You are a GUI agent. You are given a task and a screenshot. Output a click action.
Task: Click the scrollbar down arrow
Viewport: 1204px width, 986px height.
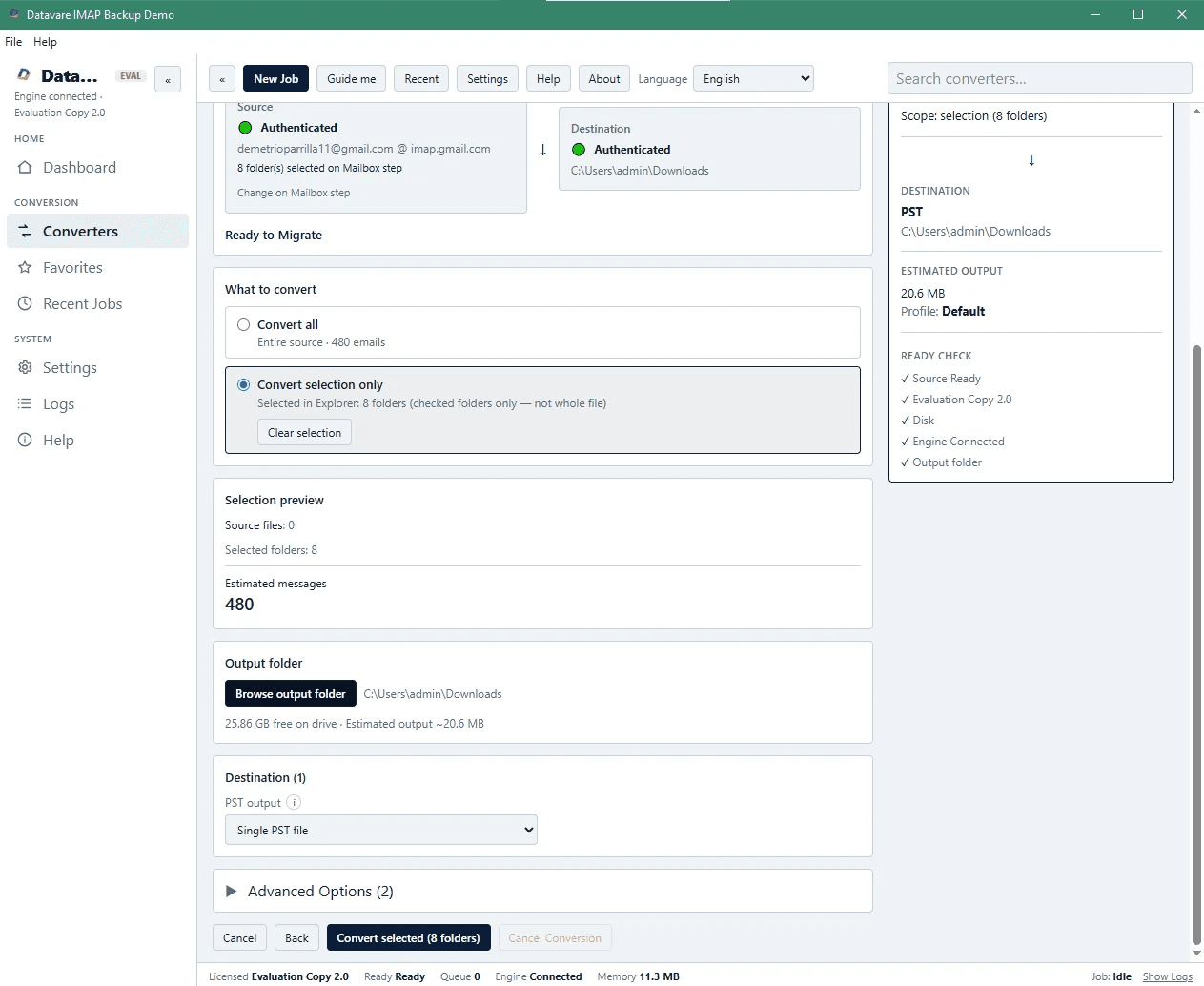pos(1196,953)
